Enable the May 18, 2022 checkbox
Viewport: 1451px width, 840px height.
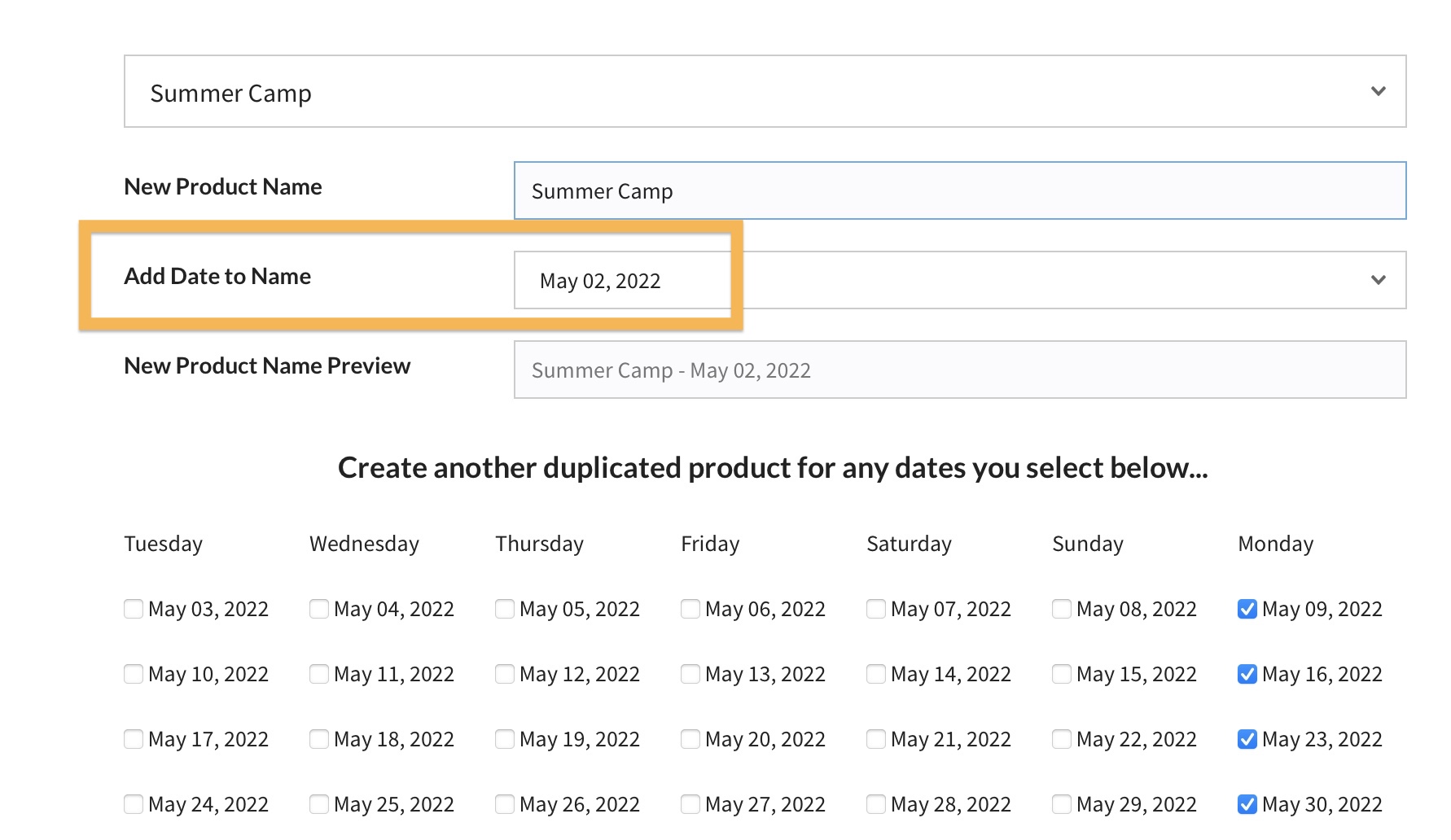319,739
